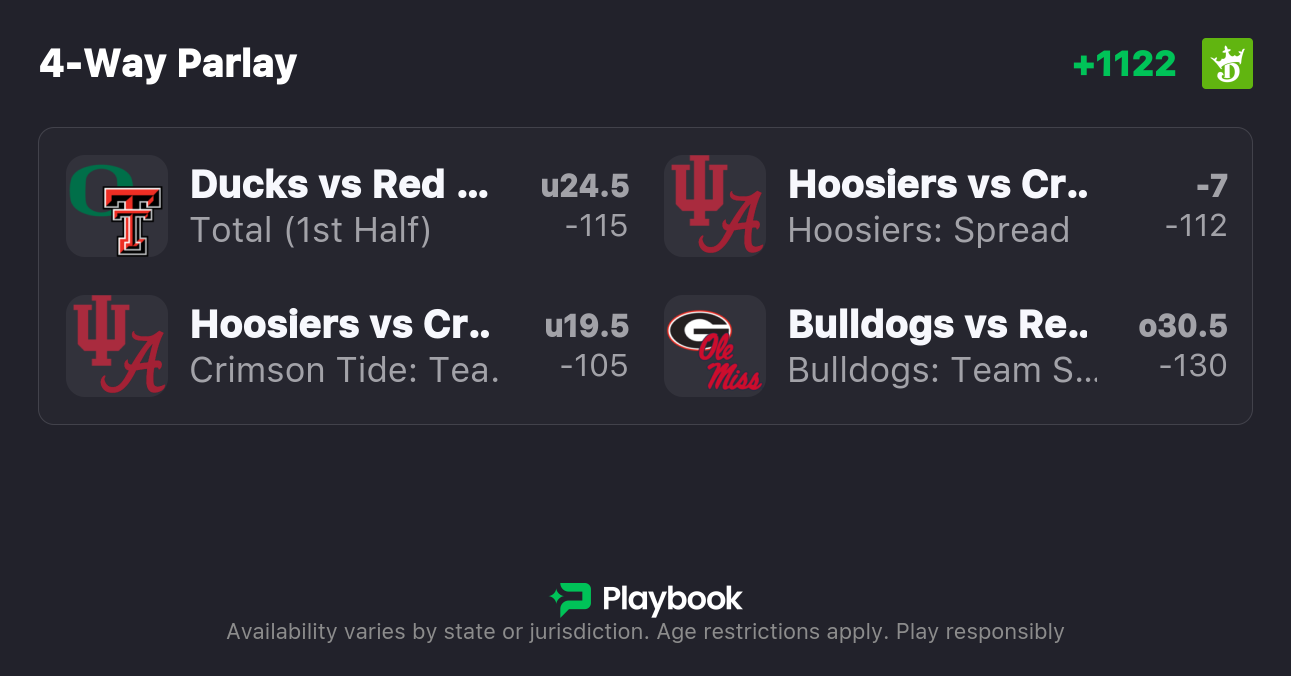Click the Hoosiers: Spread bet label
The image size is (1291, 676).
point(928,231)
